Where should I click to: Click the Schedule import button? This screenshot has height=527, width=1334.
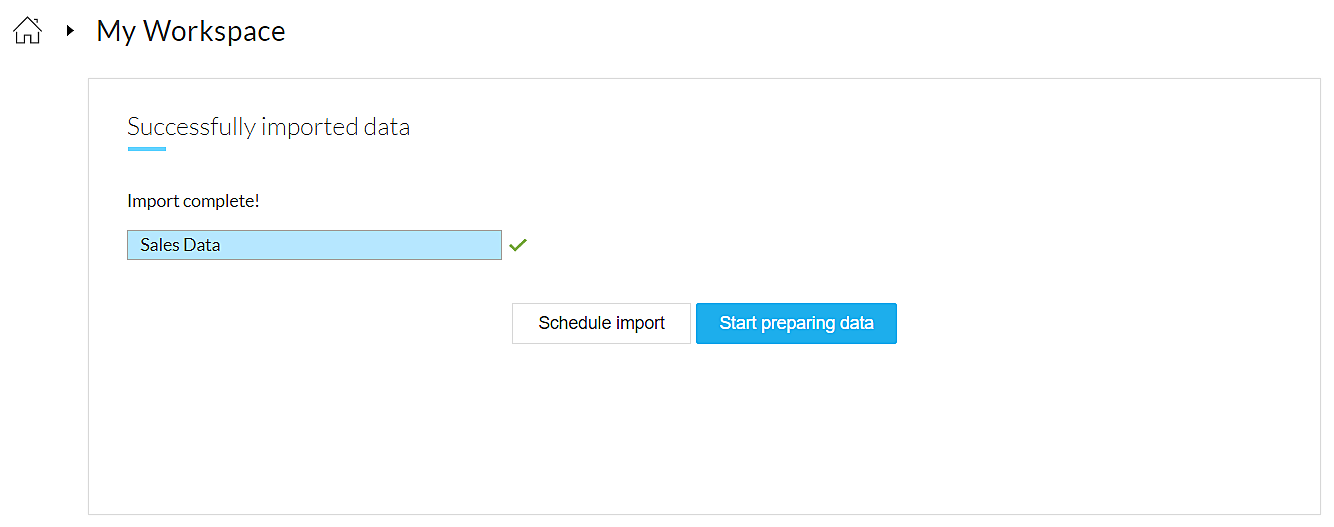601,323
